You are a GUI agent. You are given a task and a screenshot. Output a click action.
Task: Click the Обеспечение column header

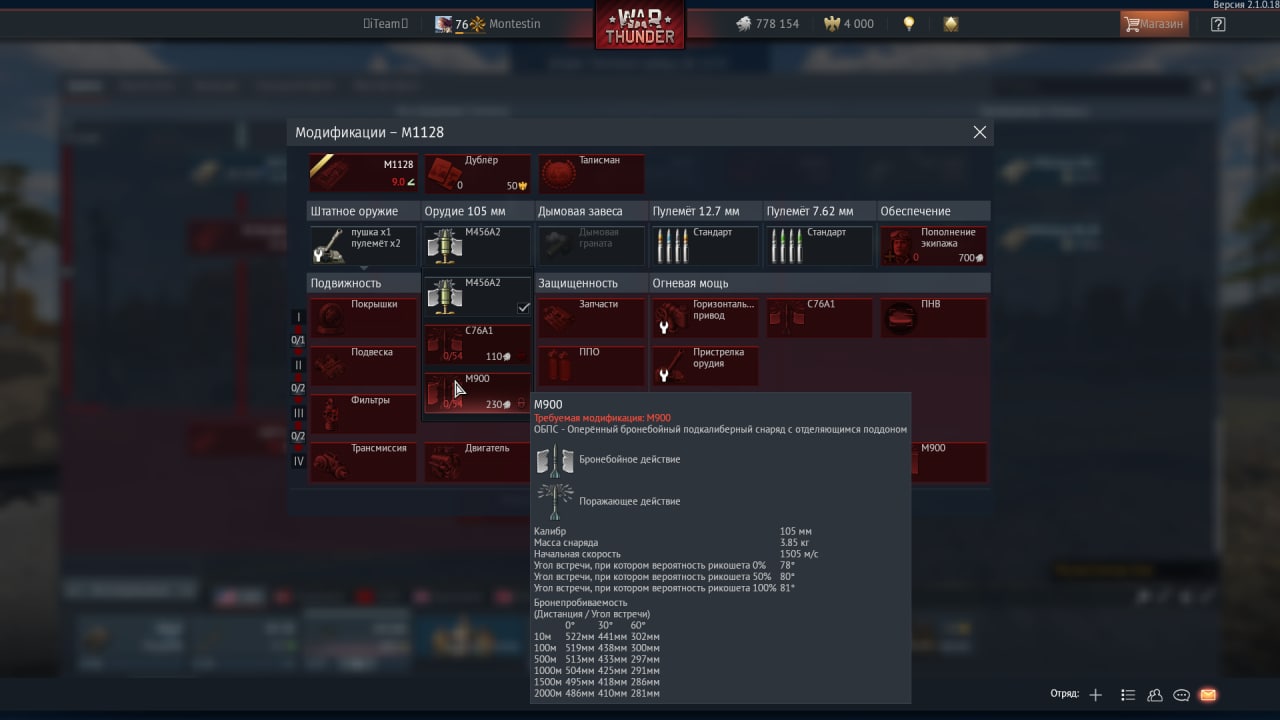tap(915, 211)
